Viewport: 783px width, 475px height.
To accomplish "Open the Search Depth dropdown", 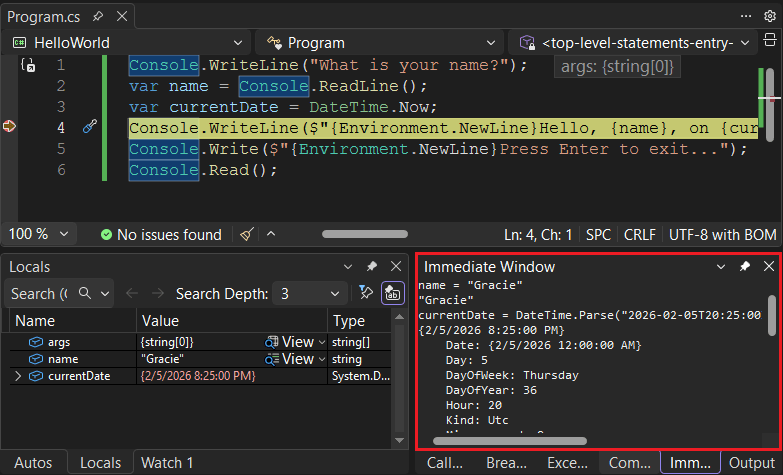I will 310,294.
